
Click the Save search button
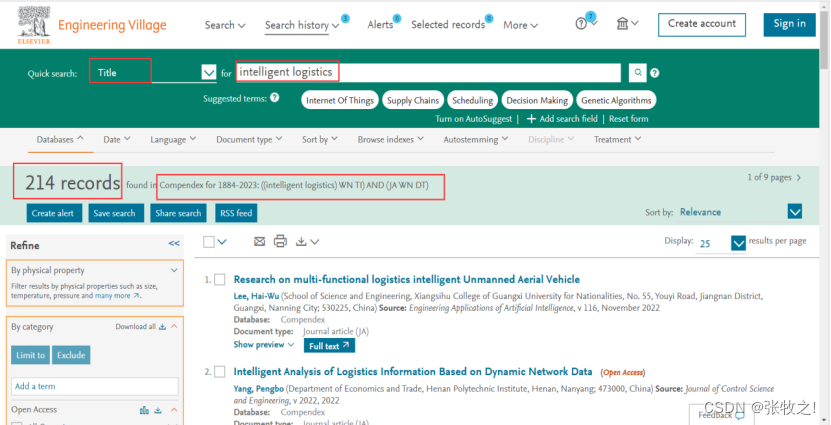click(116, 213)
